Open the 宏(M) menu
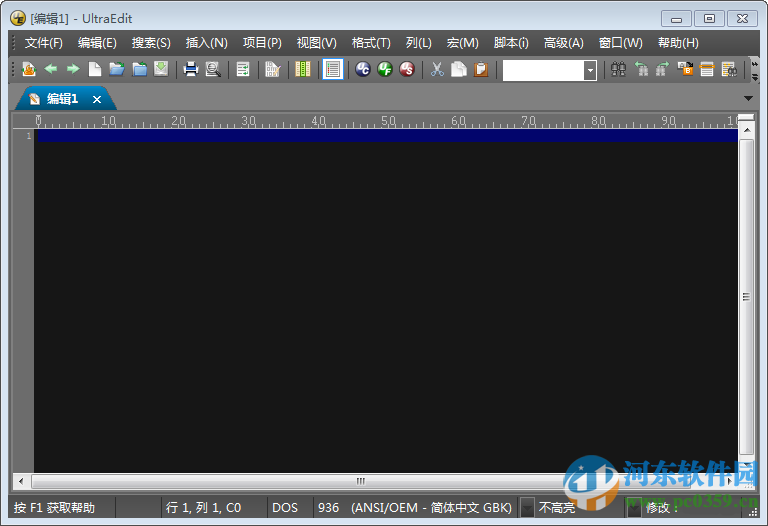 pyautogui.click(x=462, y=43)
